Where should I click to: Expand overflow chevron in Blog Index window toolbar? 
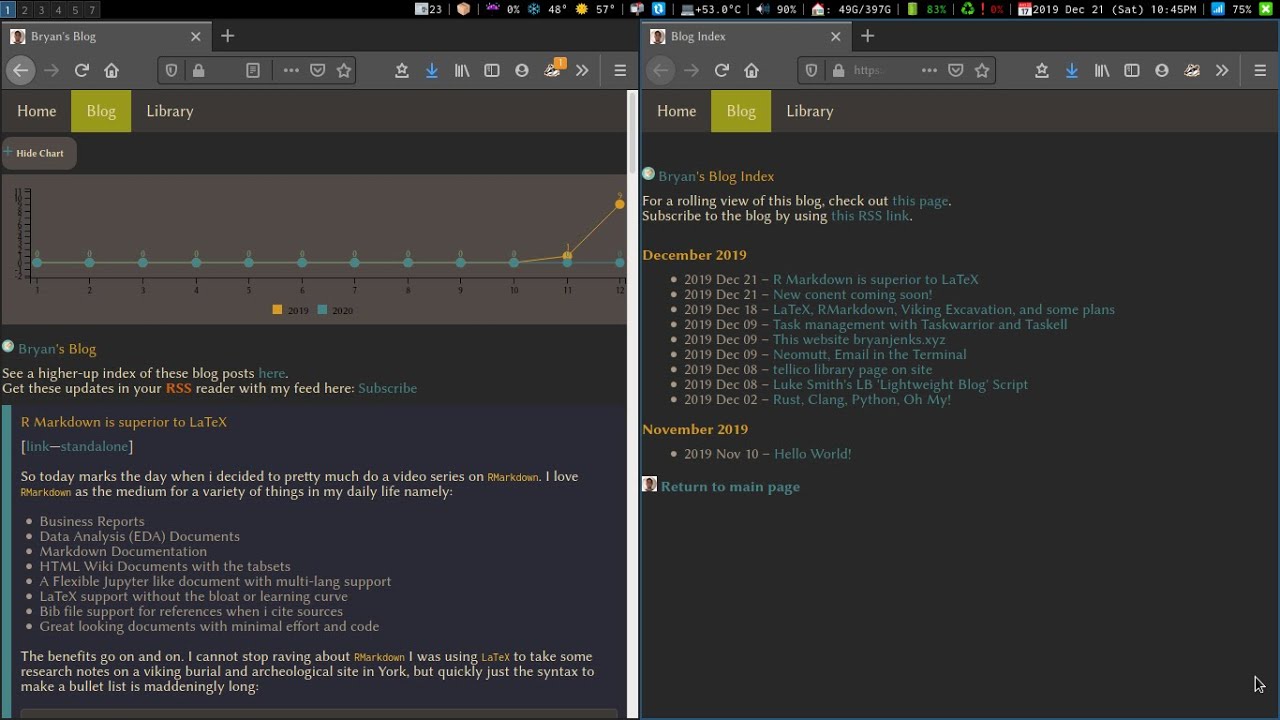click(x=1222, y=71)
